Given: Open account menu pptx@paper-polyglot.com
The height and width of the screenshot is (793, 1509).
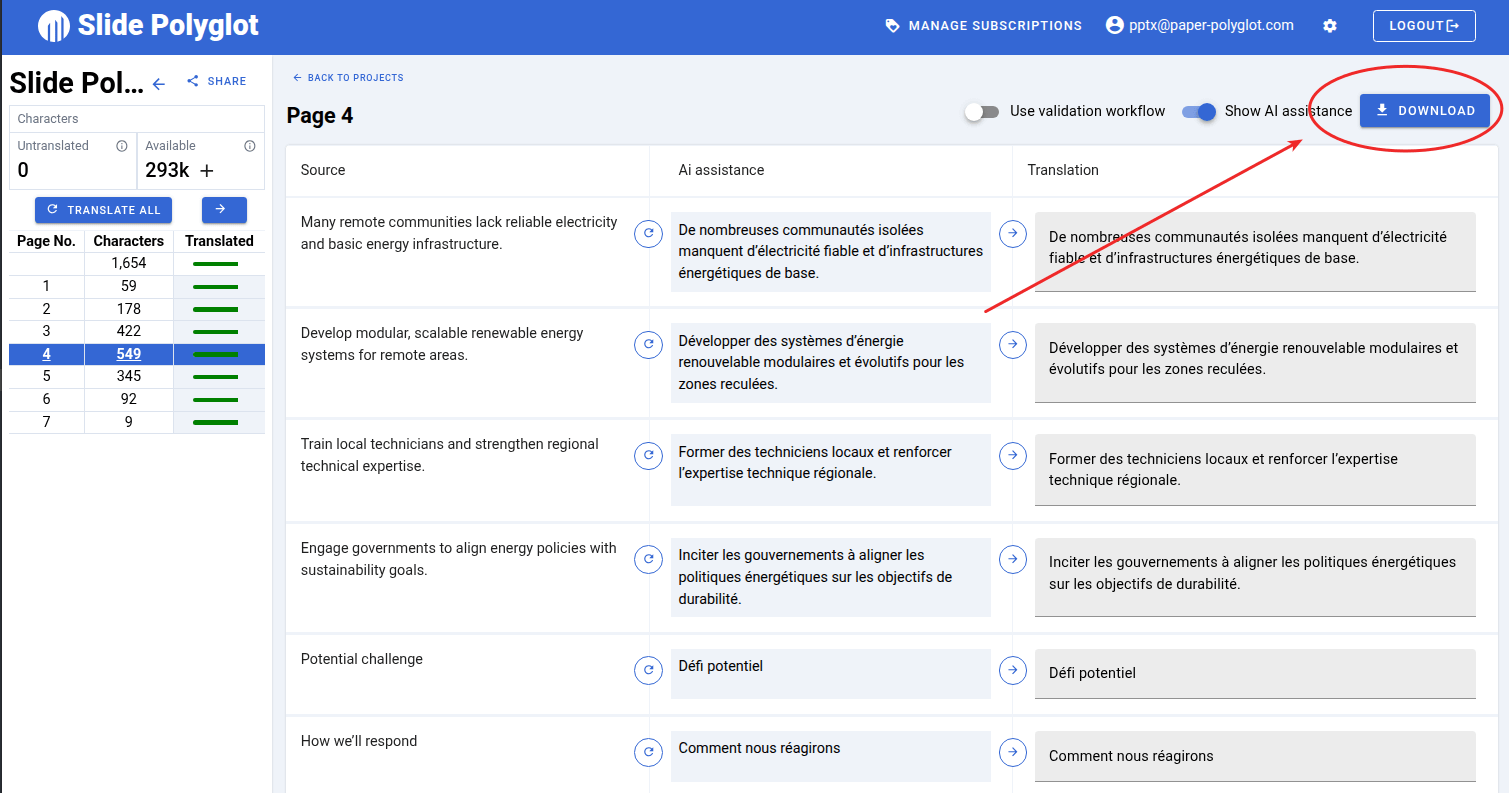Looking at the screenshot, I should click(1199, 26).
